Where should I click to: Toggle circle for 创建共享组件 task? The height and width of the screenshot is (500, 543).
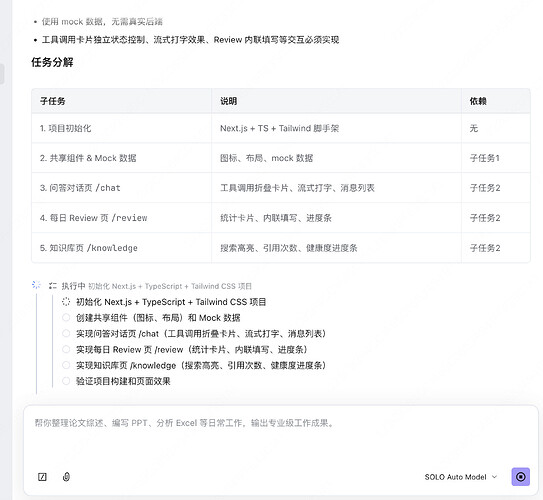tap(66, 318)
